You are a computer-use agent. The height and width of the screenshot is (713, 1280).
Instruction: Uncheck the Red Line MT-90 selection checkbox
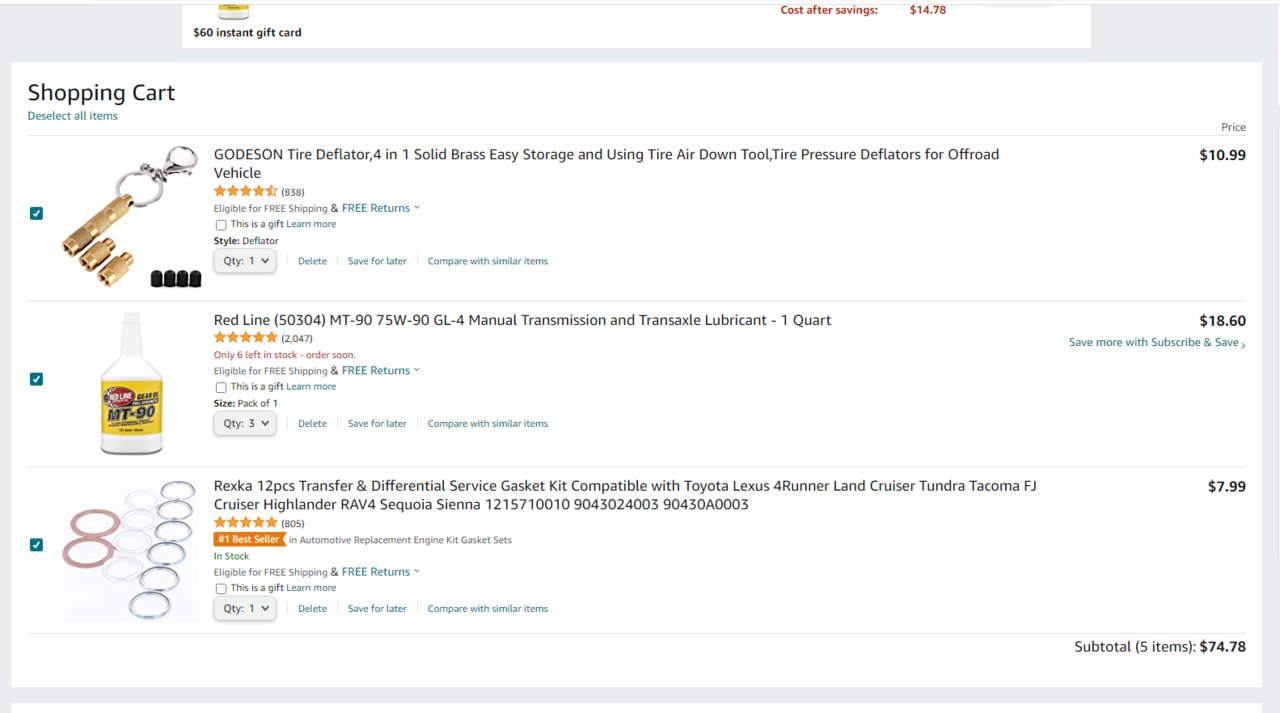[x=37, y=379]
